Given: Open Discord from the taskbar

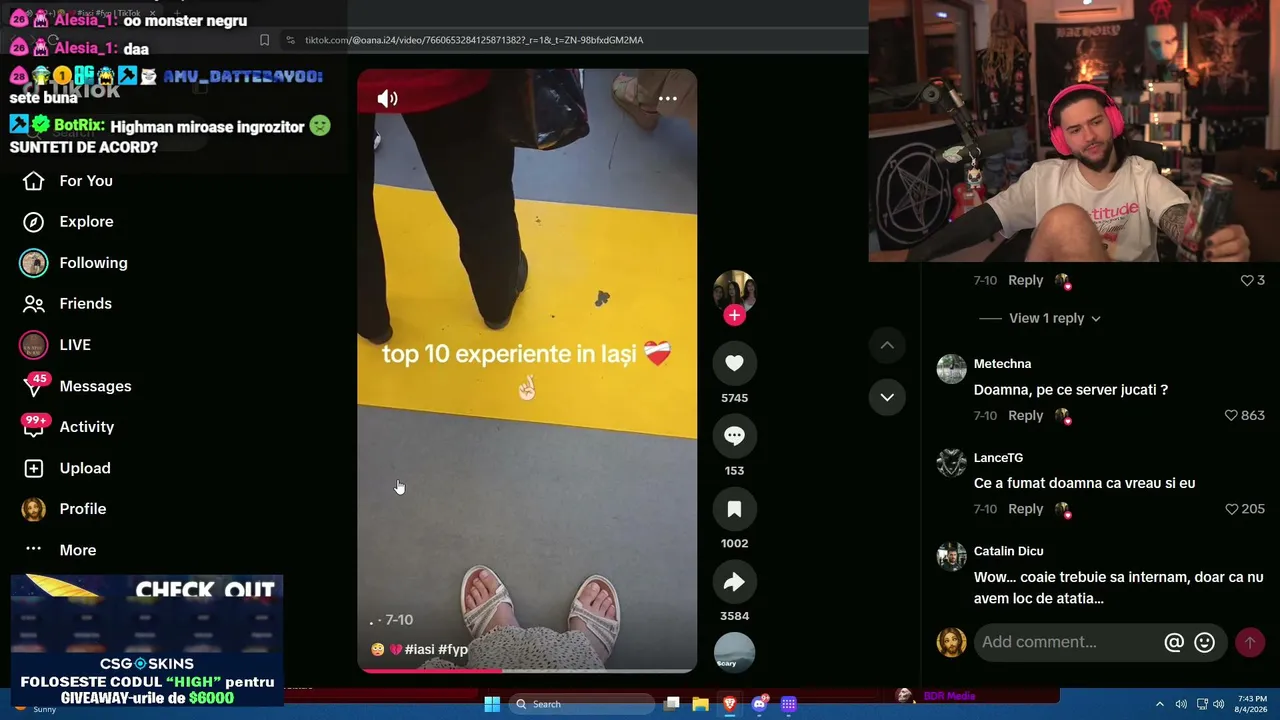Looking at the screenshot, I should pyautogui.click(x=759, y=704).
